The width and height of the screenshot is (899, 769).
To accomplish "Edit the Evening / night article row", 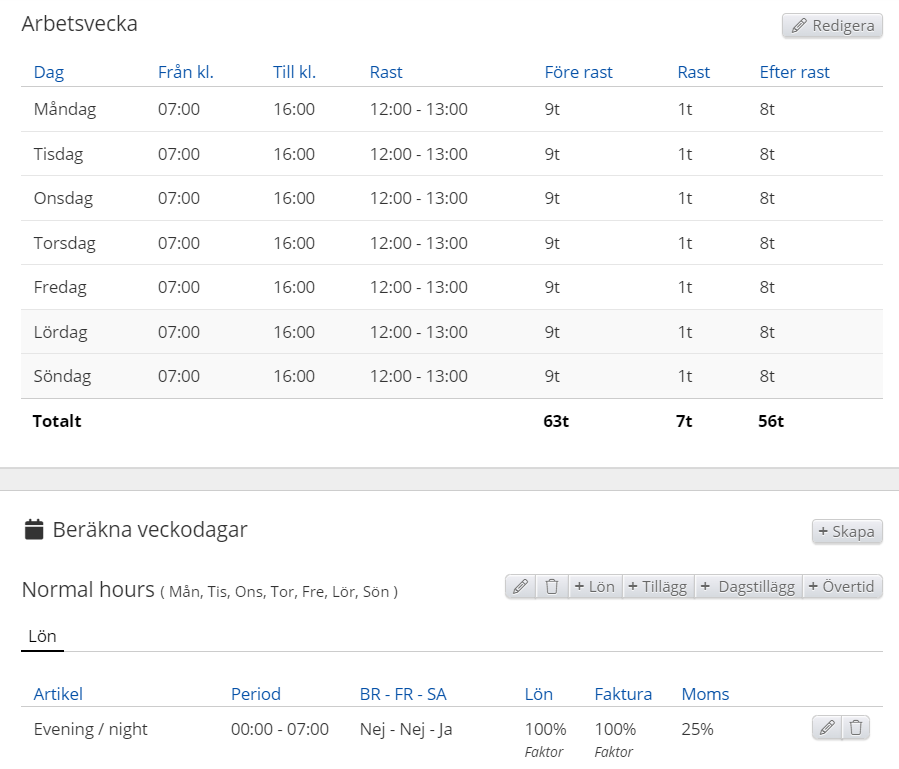I will (826, 728).
